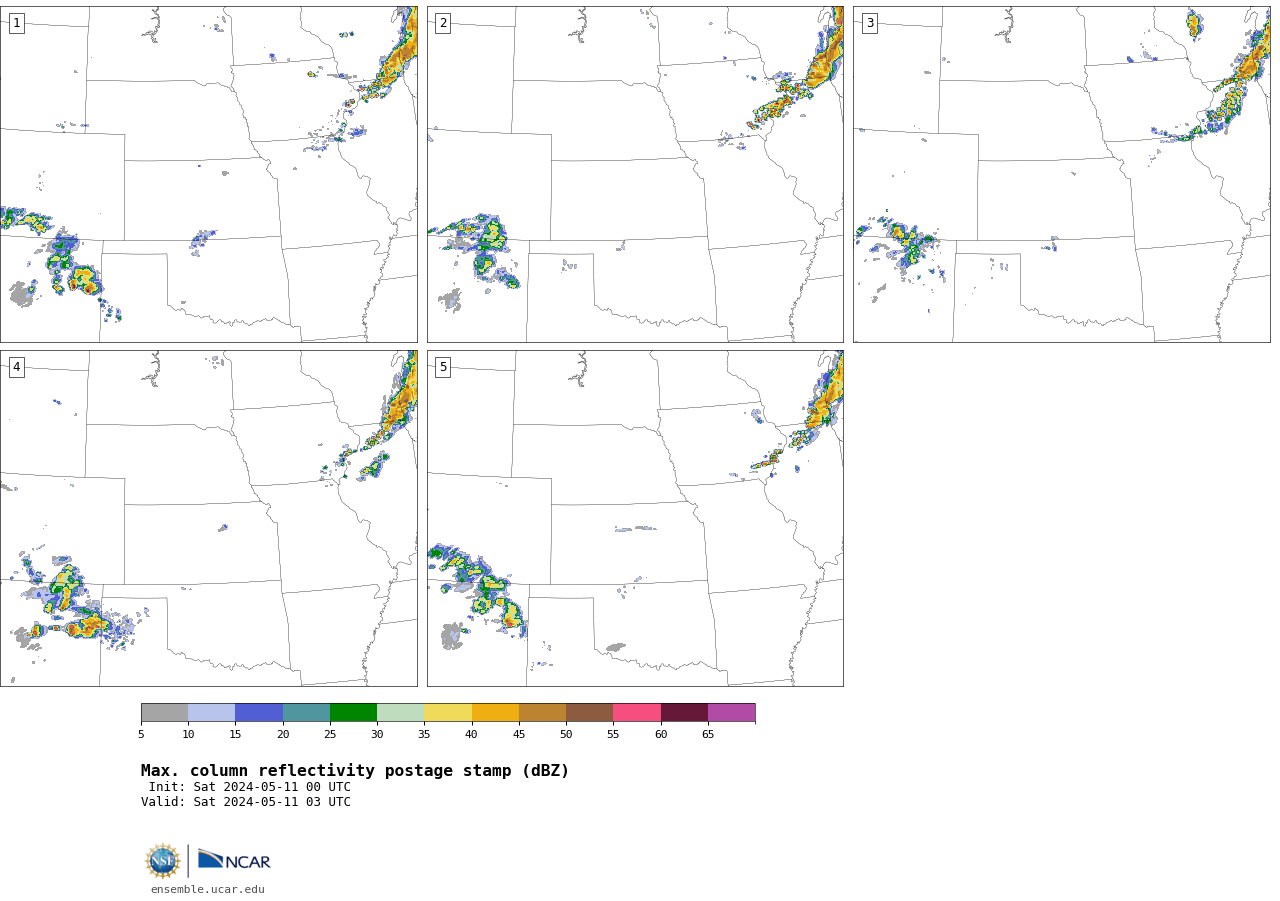Click the maroon 60-65 dBZ swatch
The image size is (1280, 901).
684,713
